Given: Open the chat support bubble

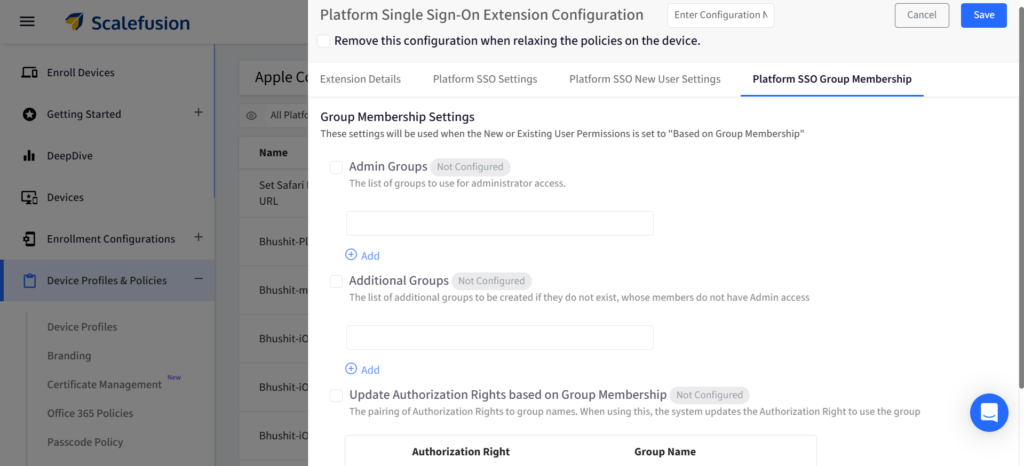Looking at the screenshot, I should point(988,412).
